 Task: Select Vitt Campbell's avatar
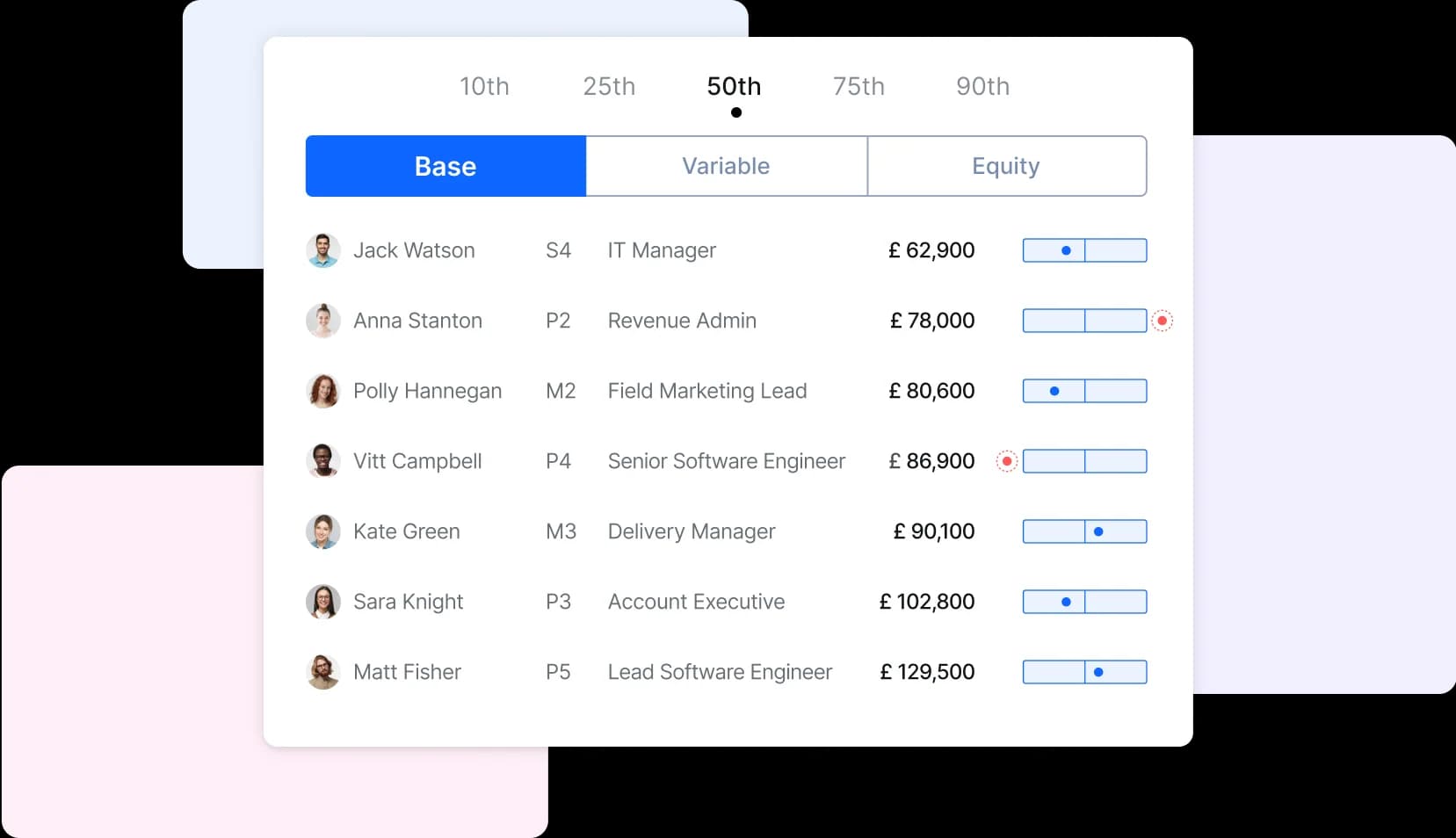coord(323,461)
